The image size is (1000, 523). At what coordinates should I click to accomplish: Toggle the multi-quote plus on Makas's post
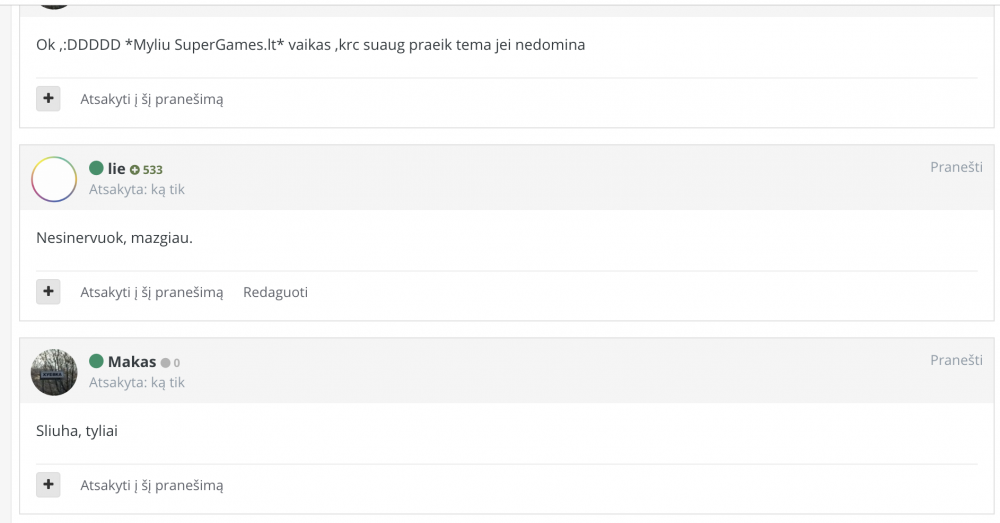48,485
